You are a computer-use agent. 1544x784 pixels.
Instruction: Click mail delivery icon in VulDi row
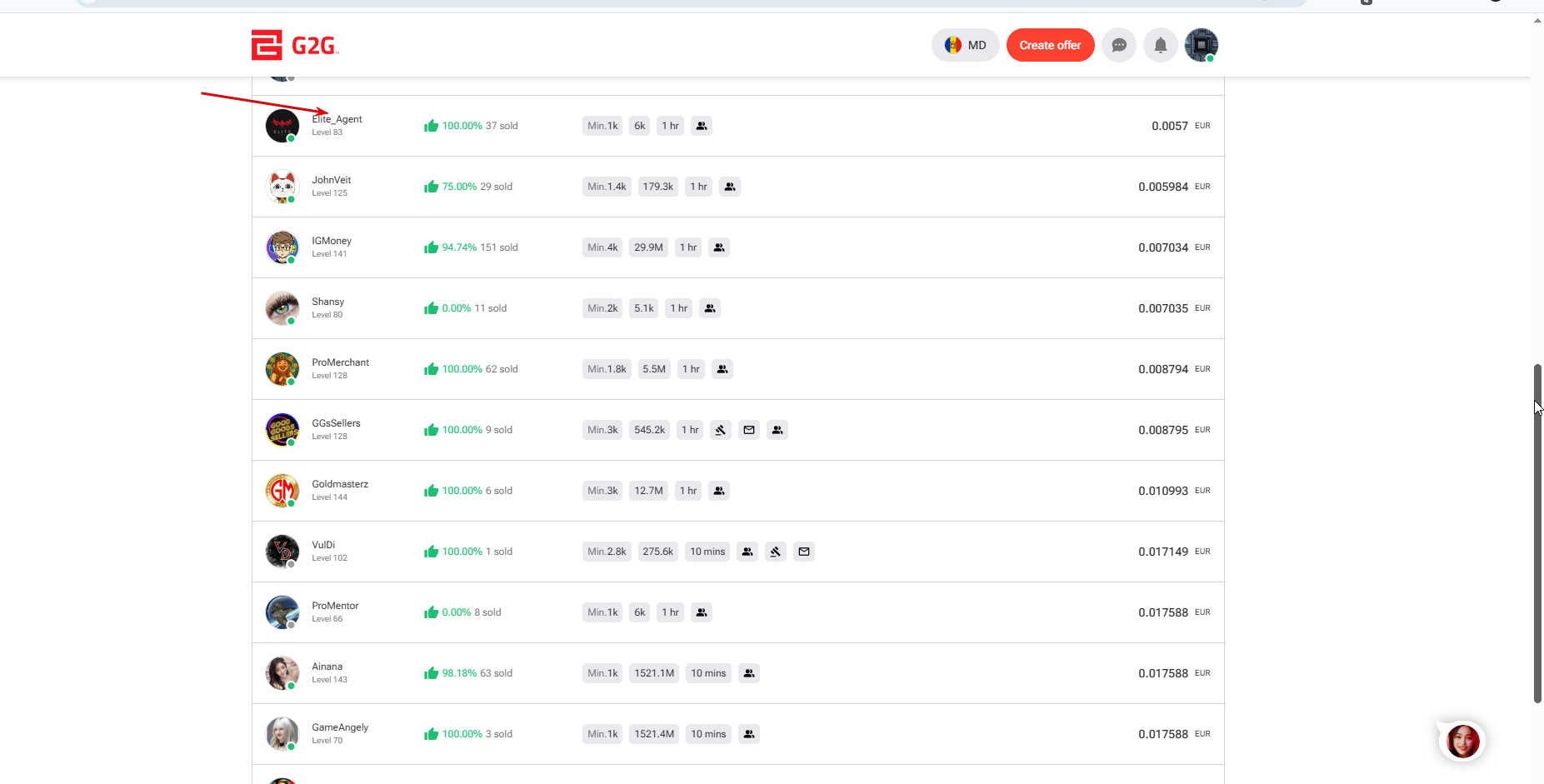(x=804, y=552)
